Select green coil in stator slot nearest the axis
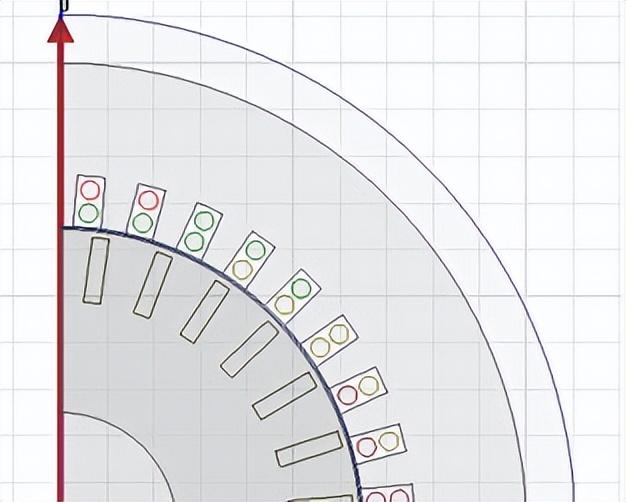 [89, 213]
